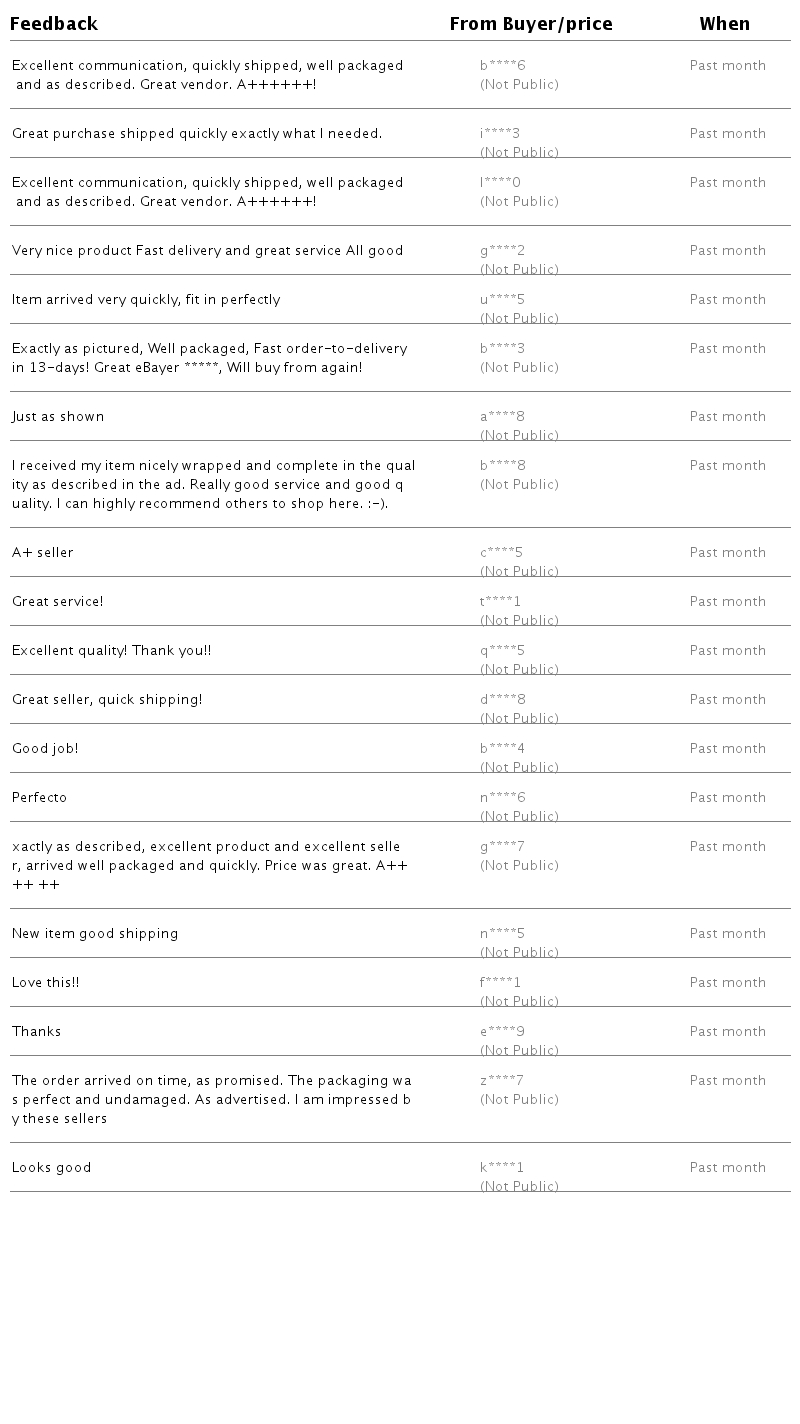The height and width of the screenshot is (1424, 800).
Task: Open buyer u****5 entry
Action: tap(502, 300)
